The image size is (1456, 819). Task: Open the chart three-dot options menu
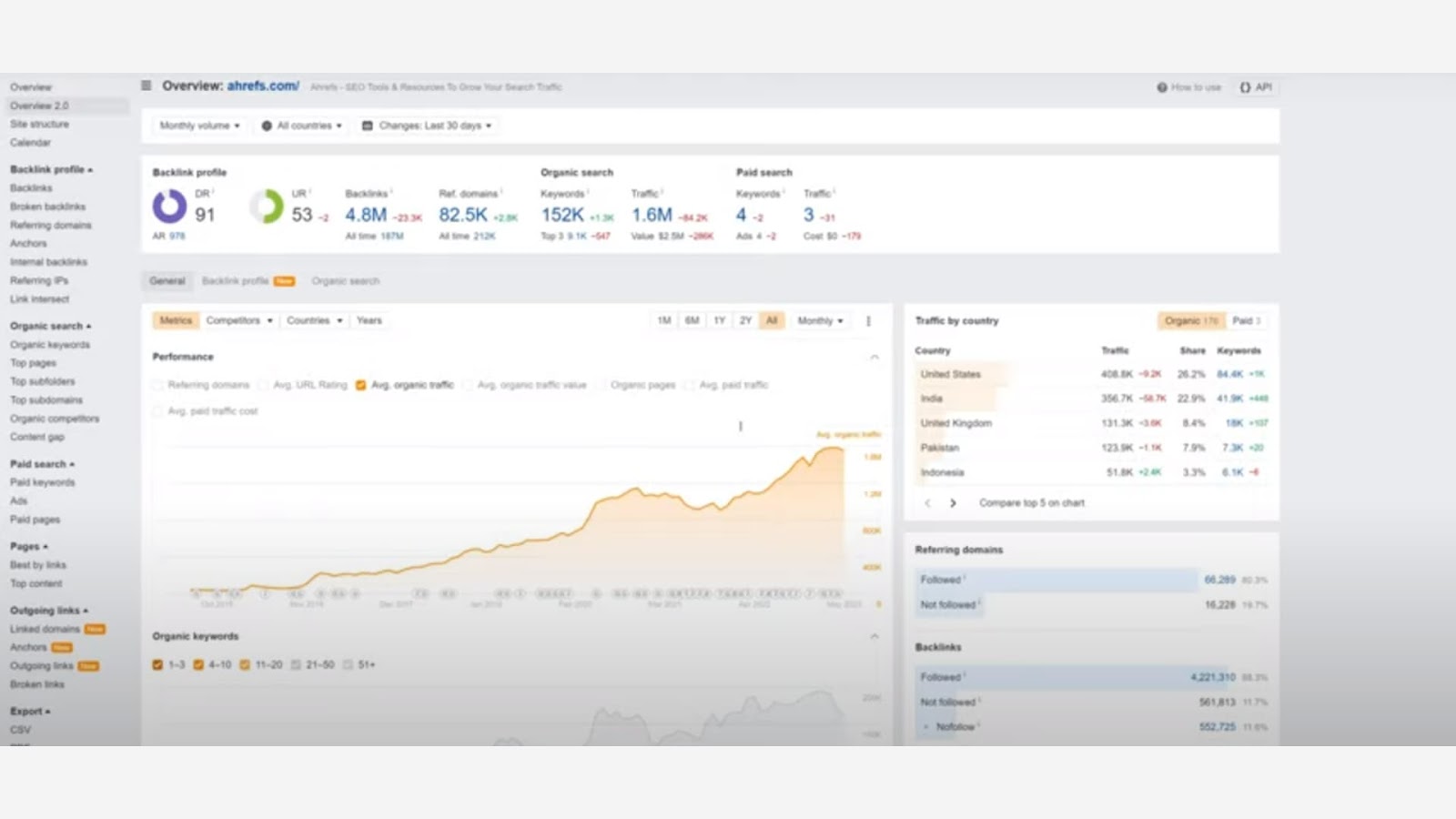(x=868, y=321)
